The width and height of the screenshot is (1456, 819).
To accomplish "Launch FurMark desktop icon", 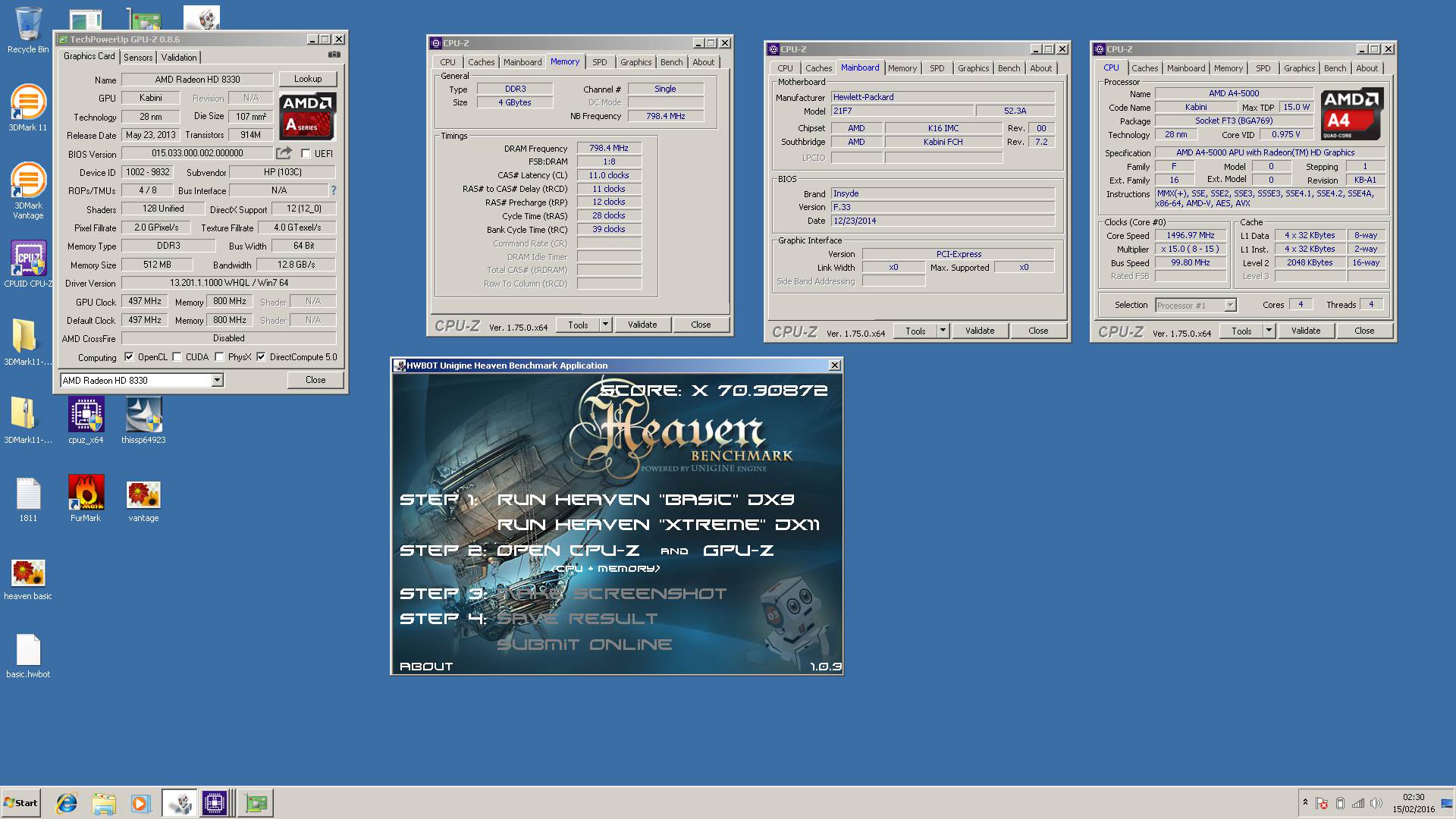I will [x=86, y=499].
